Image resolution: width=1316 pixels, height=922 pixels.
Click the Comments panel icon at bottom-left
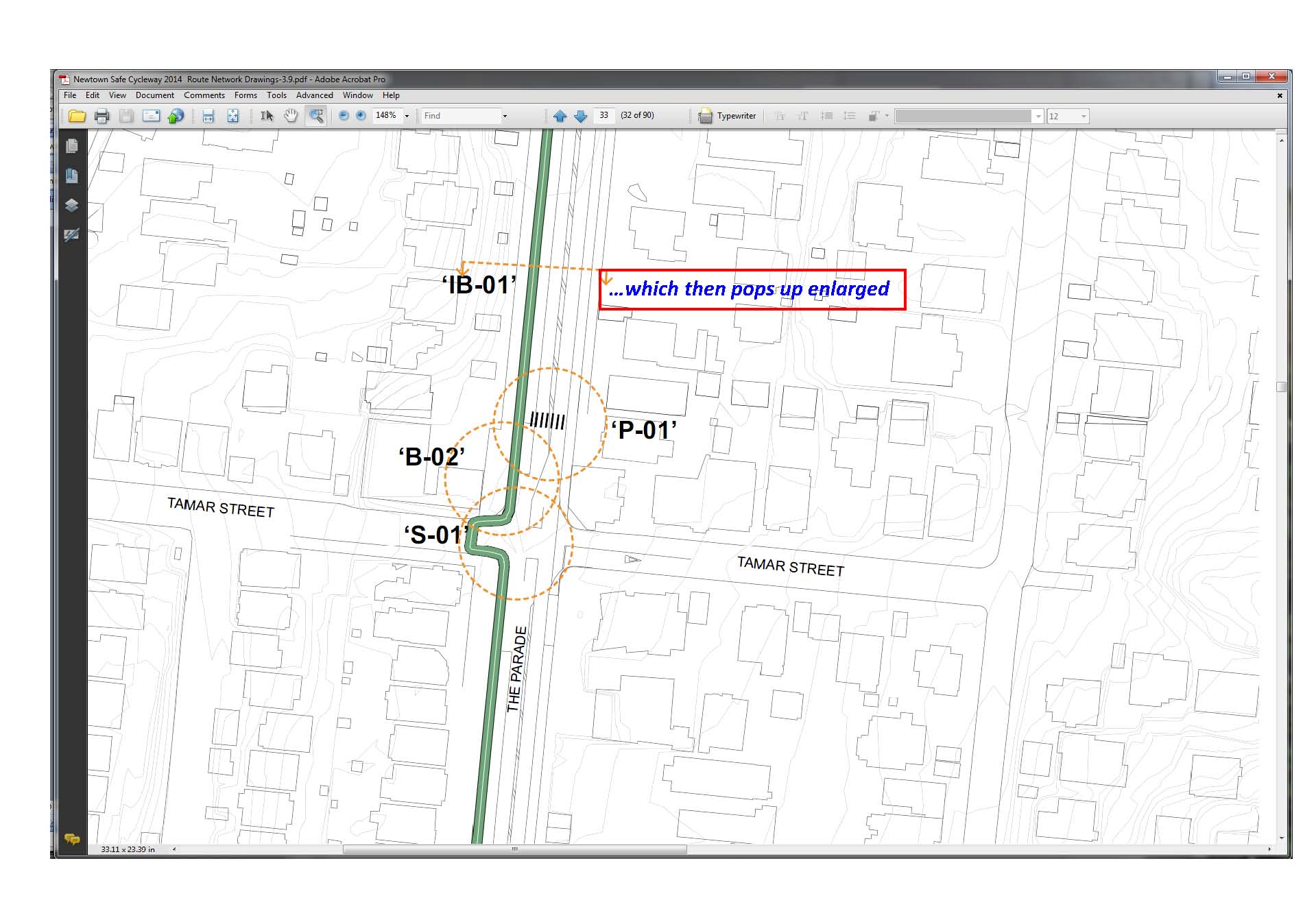71,839
